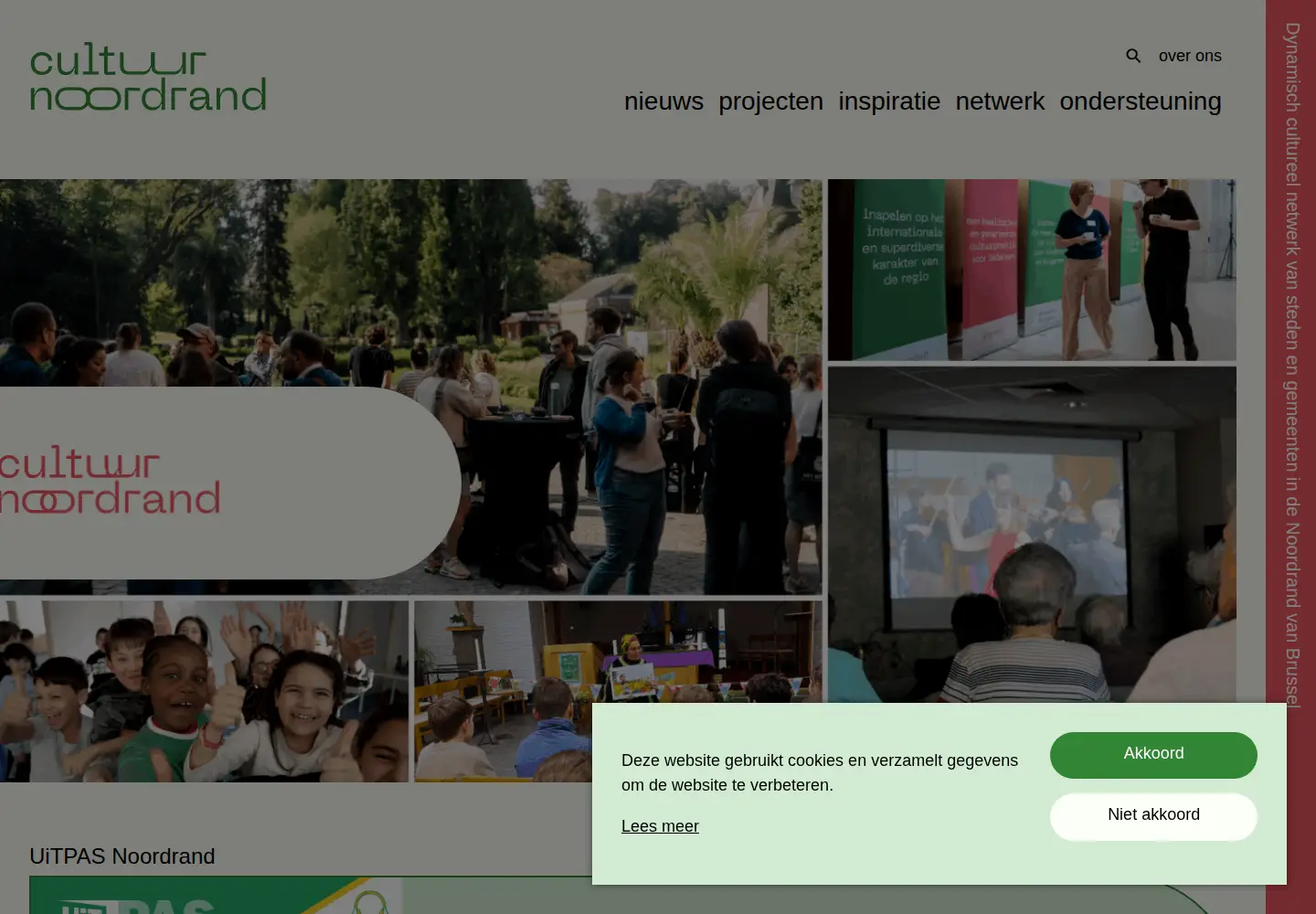
Task: Open the nieuws menu item
Action: pyautogui.click(x=663, y=101)
